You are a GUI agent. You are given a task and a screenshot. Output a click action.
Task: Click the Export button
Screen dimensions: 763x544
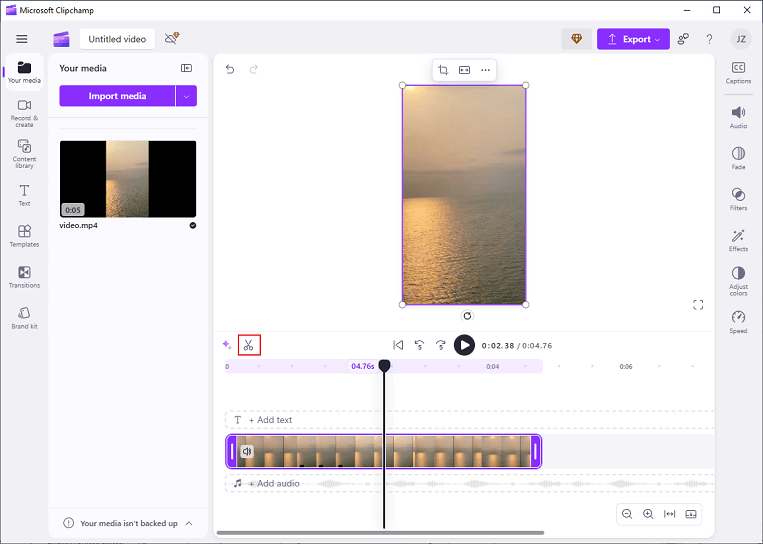633,39
